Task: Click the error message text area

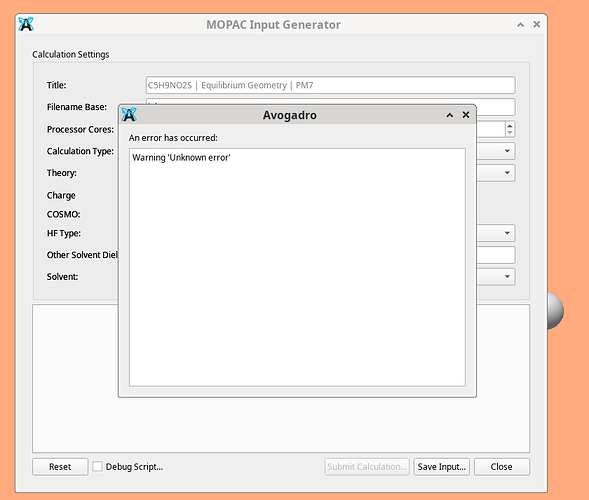Action: point(297,267)
